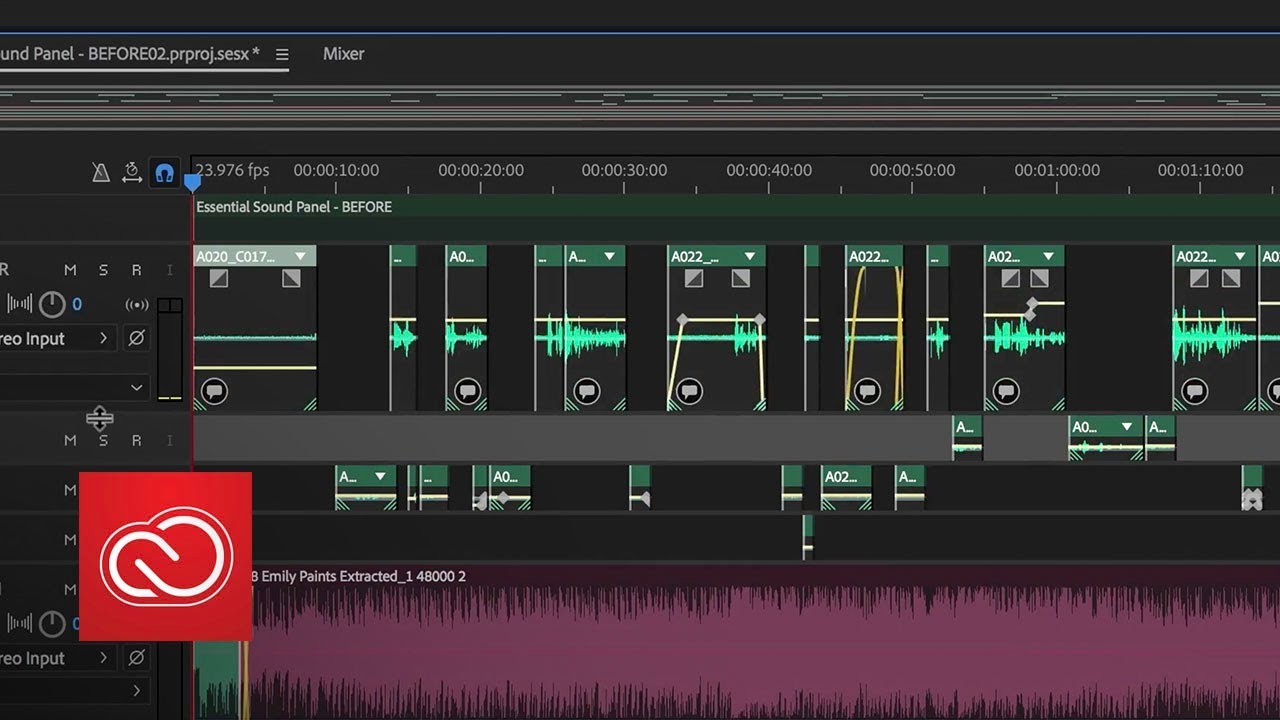The height and width of the screenshot is (720, 1280).
Task: Click the music track pan knob
Action: (x=51, y=624)
